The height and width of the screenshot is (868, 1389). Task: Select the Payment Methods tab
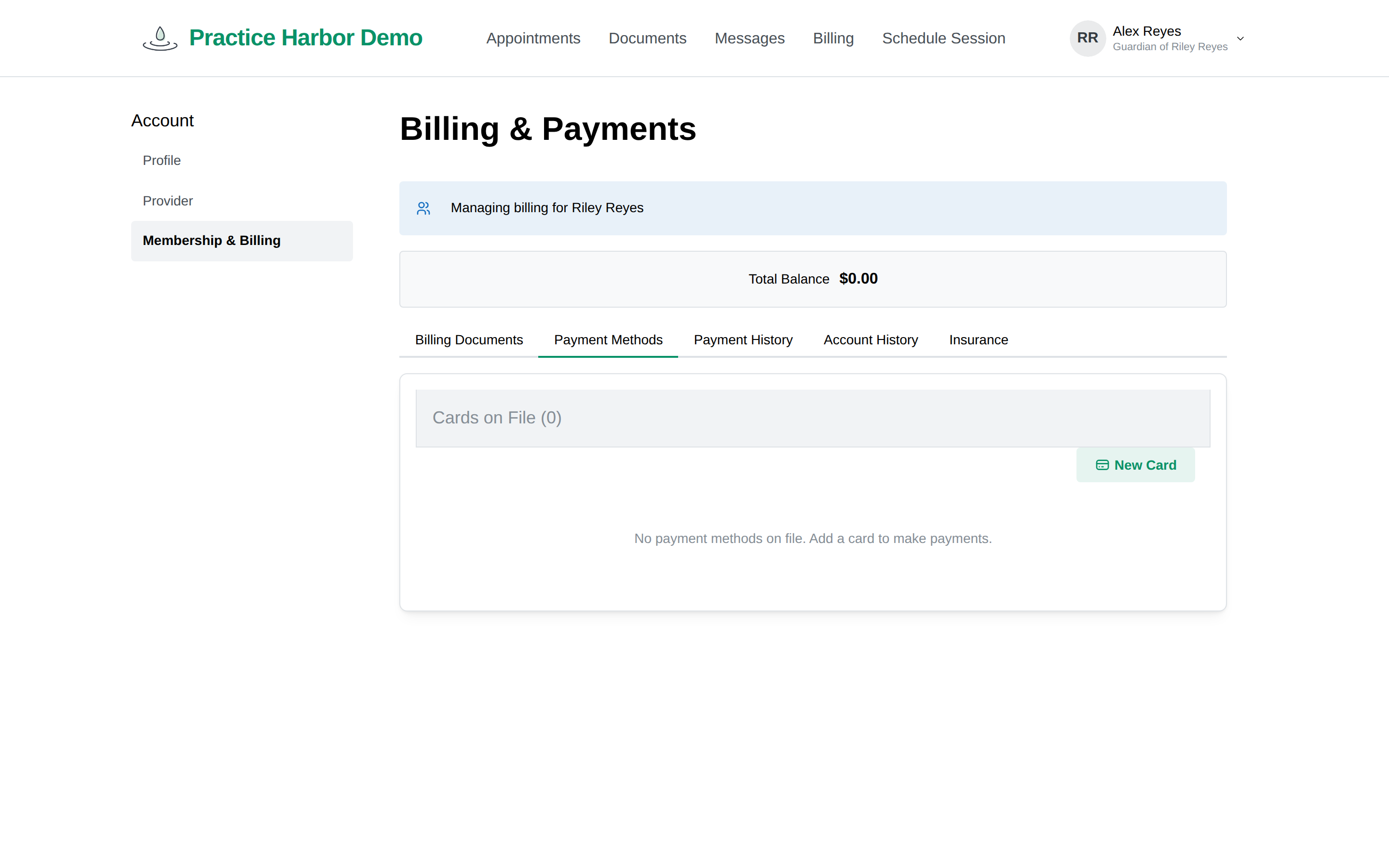coord(608,340)
